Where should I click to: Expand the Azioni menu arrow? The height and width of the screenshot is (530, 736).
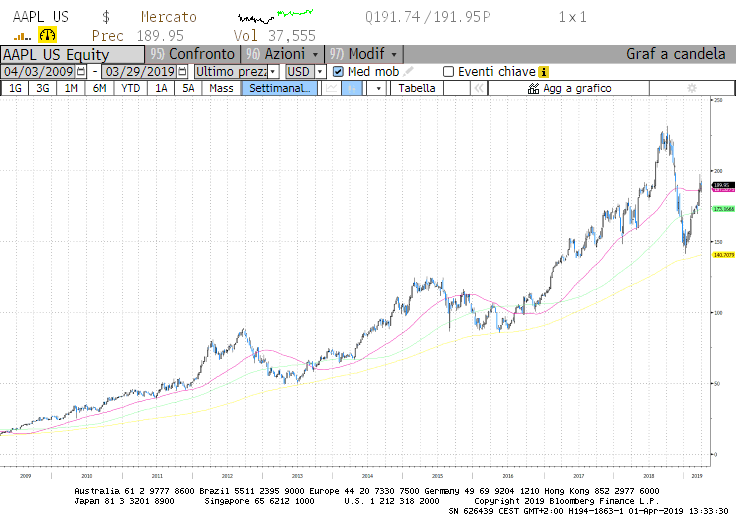coord(315,55)
